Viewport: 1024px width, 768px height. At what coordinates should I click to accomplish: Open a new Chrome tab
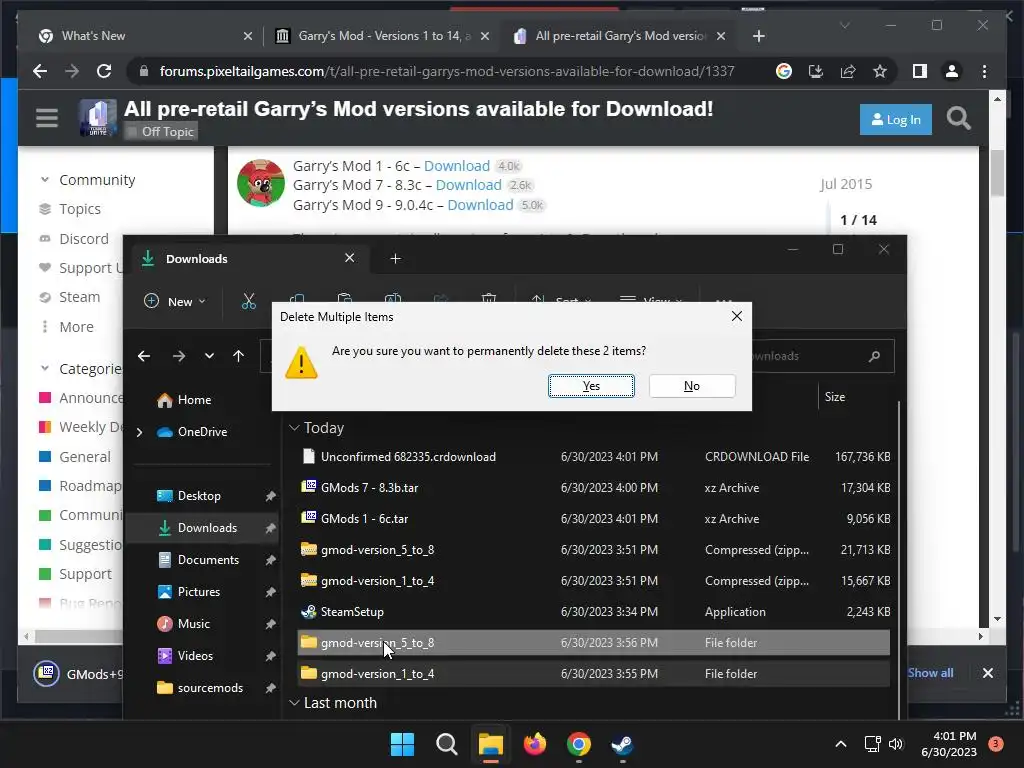pos(758,36)
